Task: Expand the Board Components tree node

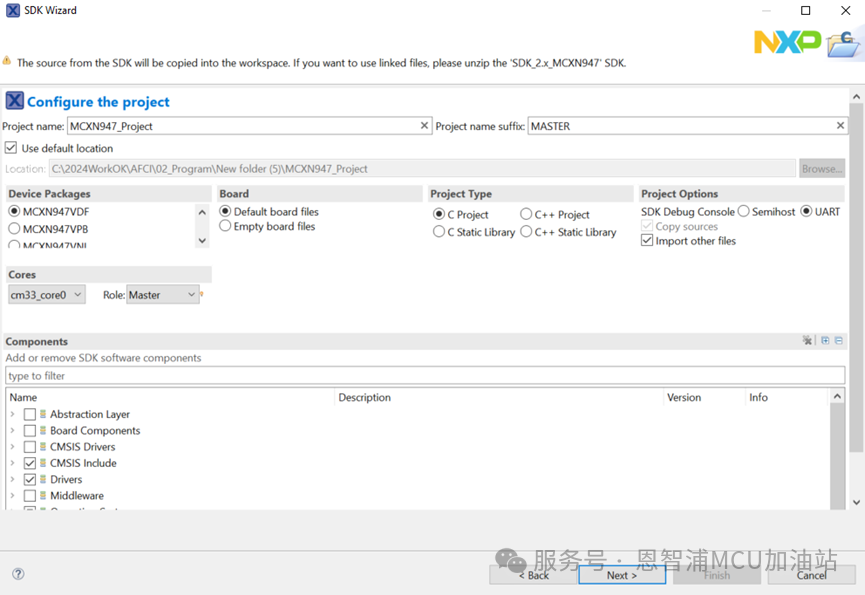Action: pyautogui.click(x=12, y=430)
